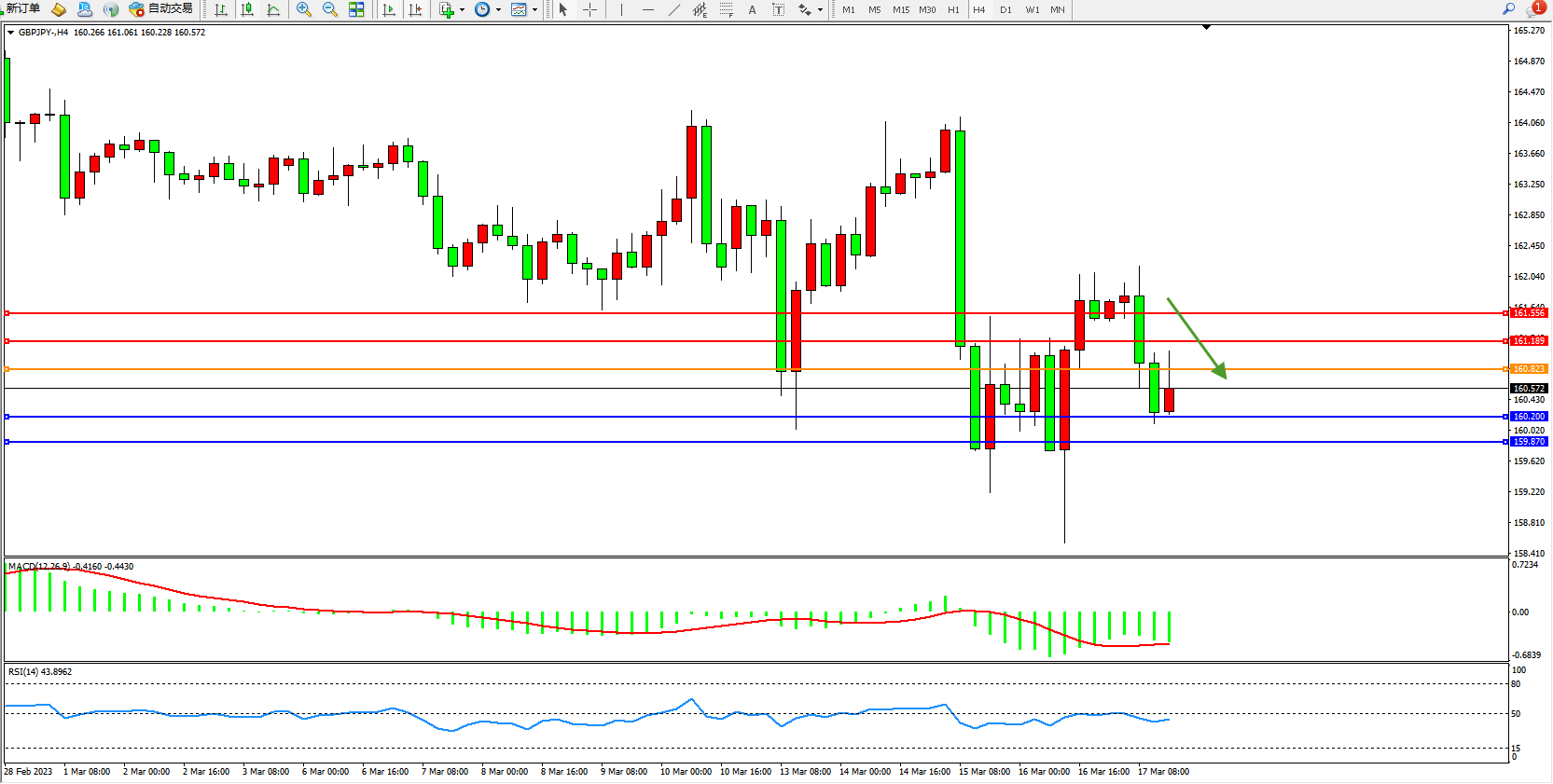
Task: Select the horizontal line tool
Action: tap(648, 9)
